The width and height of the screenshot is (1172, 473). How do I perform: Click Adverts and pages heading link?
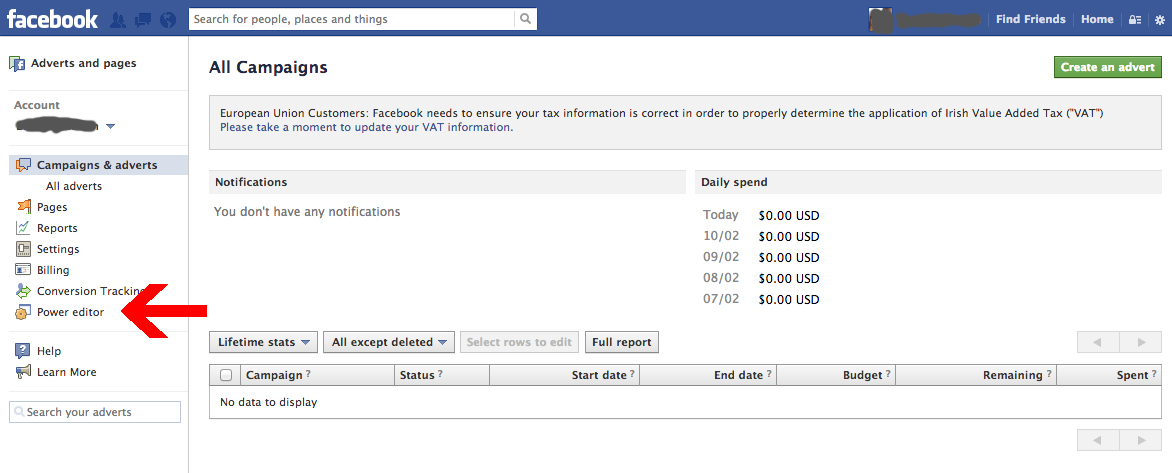tap(84, 64)
